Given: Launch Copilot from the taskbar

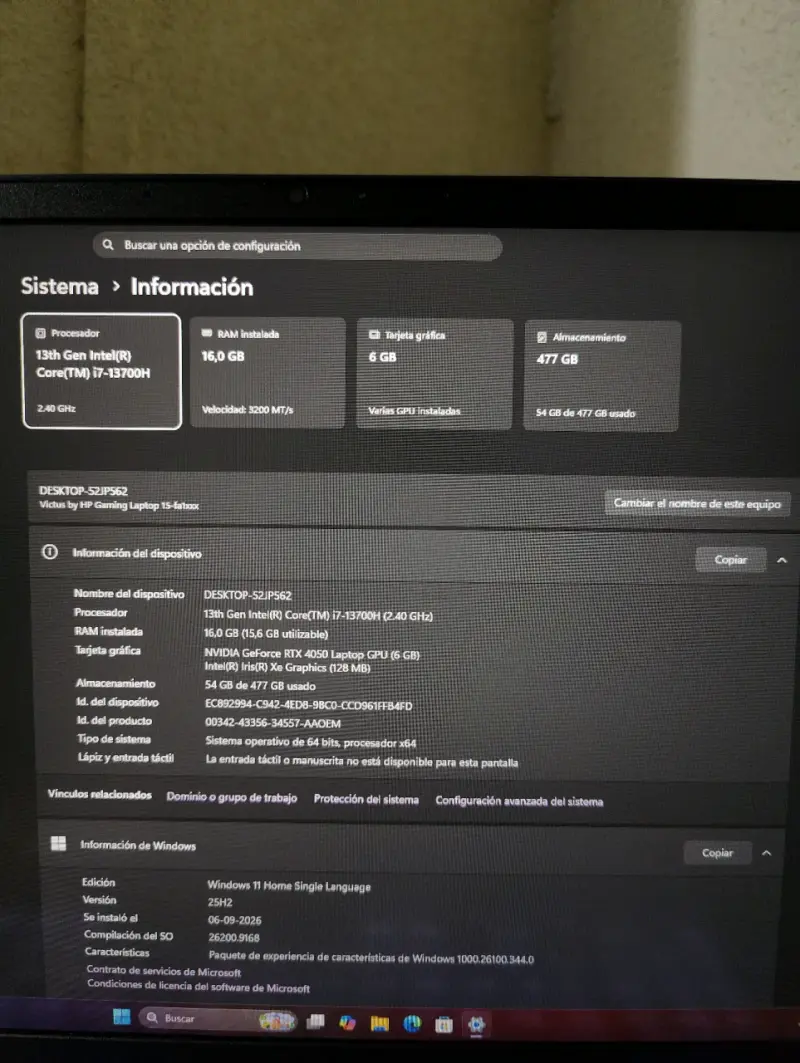Looking at the screenshot, I should [347, 1022].
